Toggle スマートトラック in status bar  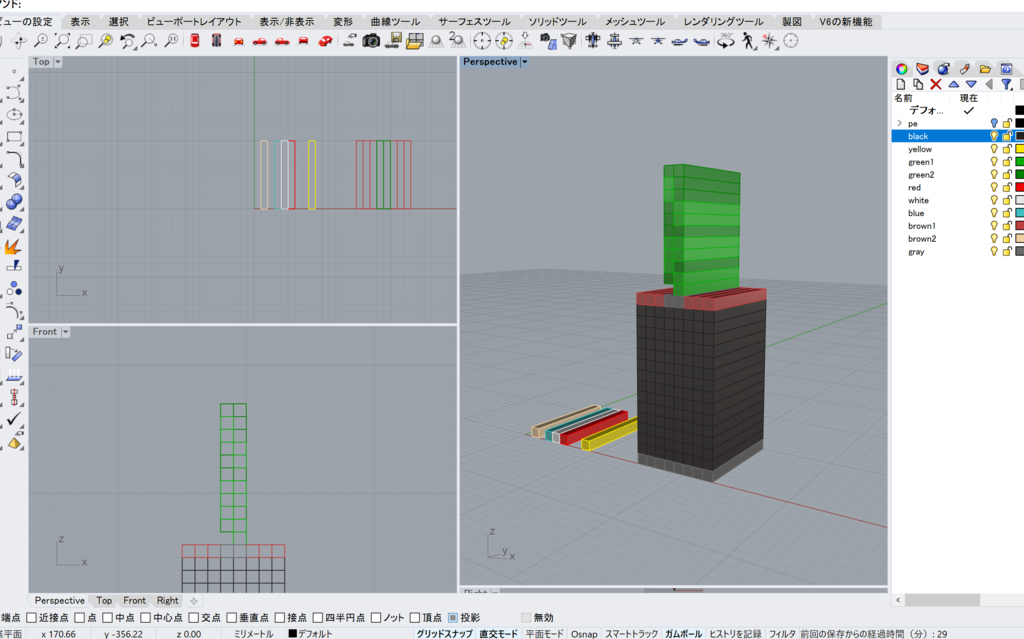click(x=632, y=634)
